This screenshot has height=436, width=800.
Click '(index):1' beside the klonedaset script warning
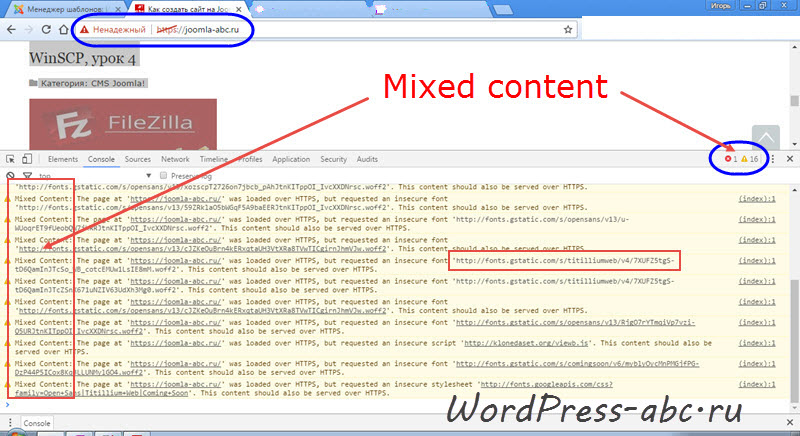(757, 343)
